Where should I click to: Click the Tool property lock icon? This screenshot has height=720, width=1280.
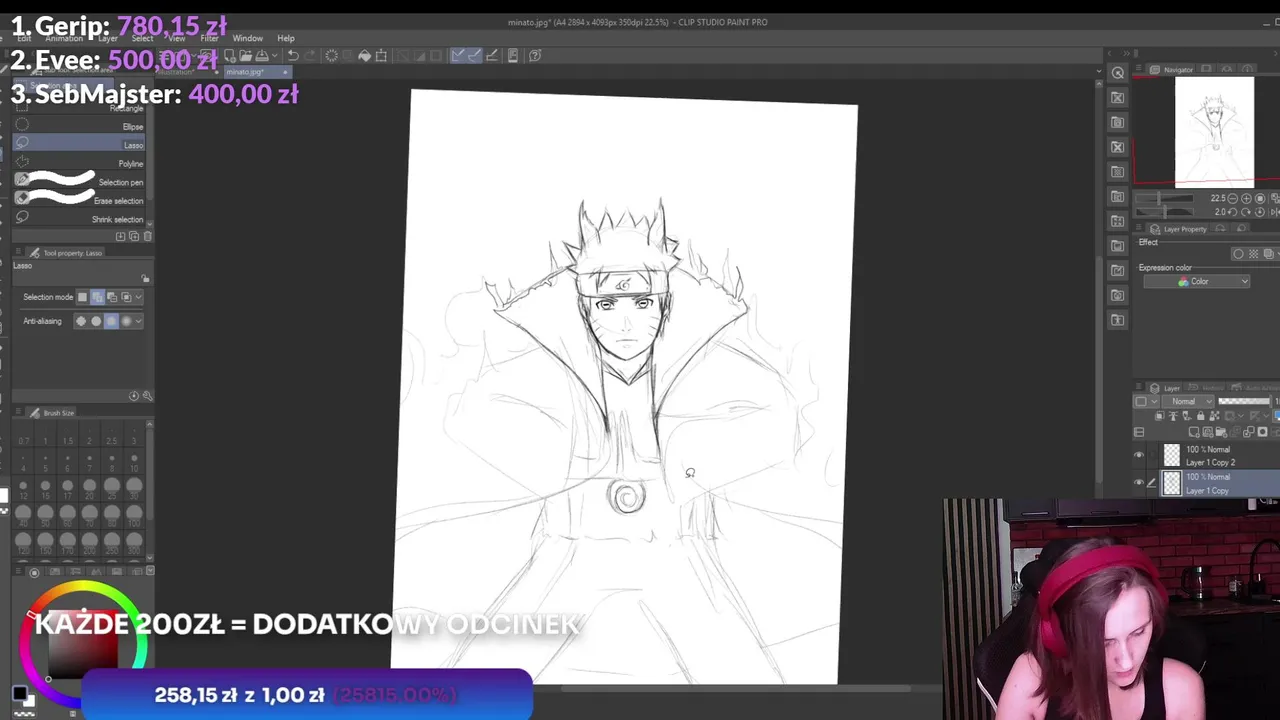[145, 279]
